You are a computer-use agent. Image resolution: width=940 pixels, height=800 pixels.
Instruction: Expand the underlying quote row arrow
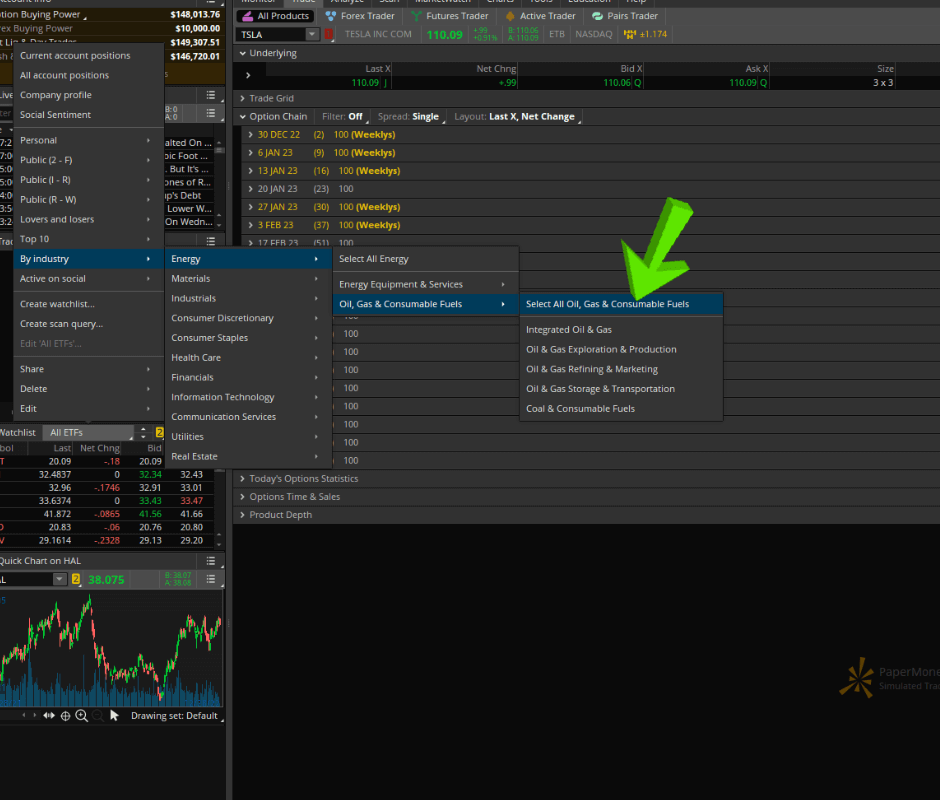pyautogui.click(x=248, y=75)
